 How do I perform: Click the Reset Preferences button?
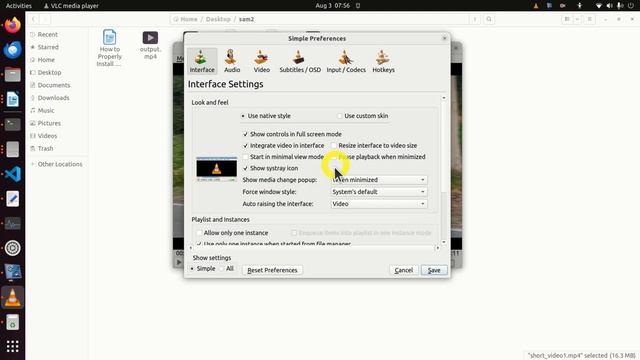272,270
